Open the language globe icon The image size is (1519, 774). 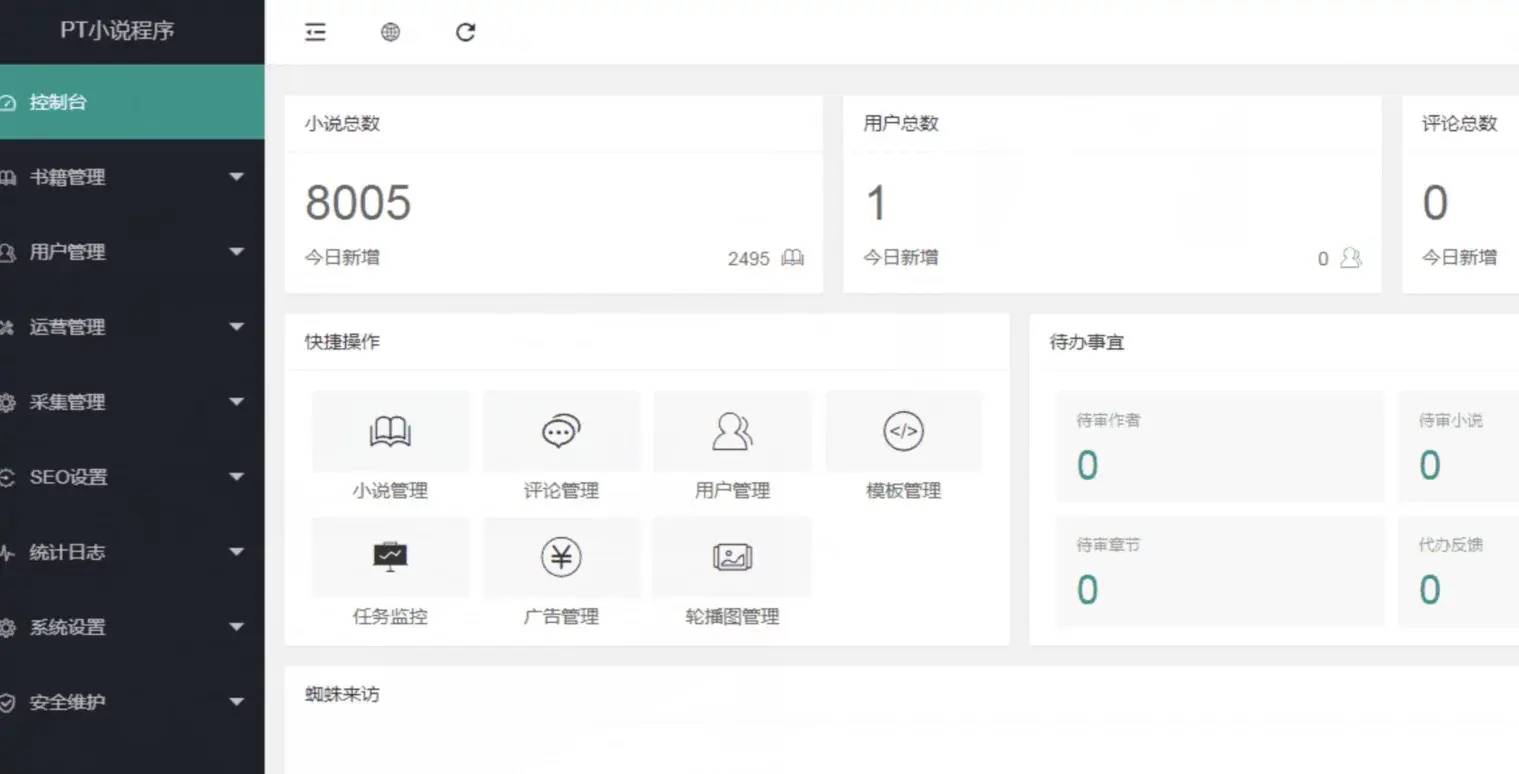[x=390, y=32]
